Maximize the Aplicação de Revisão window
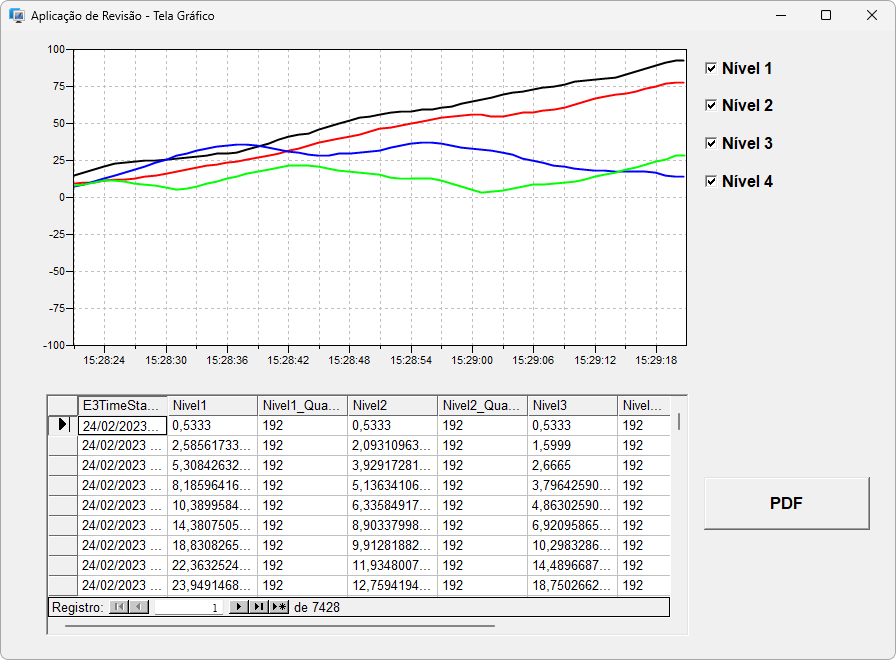The height and width of the screenshot is (660, 896). pos(826,15)
